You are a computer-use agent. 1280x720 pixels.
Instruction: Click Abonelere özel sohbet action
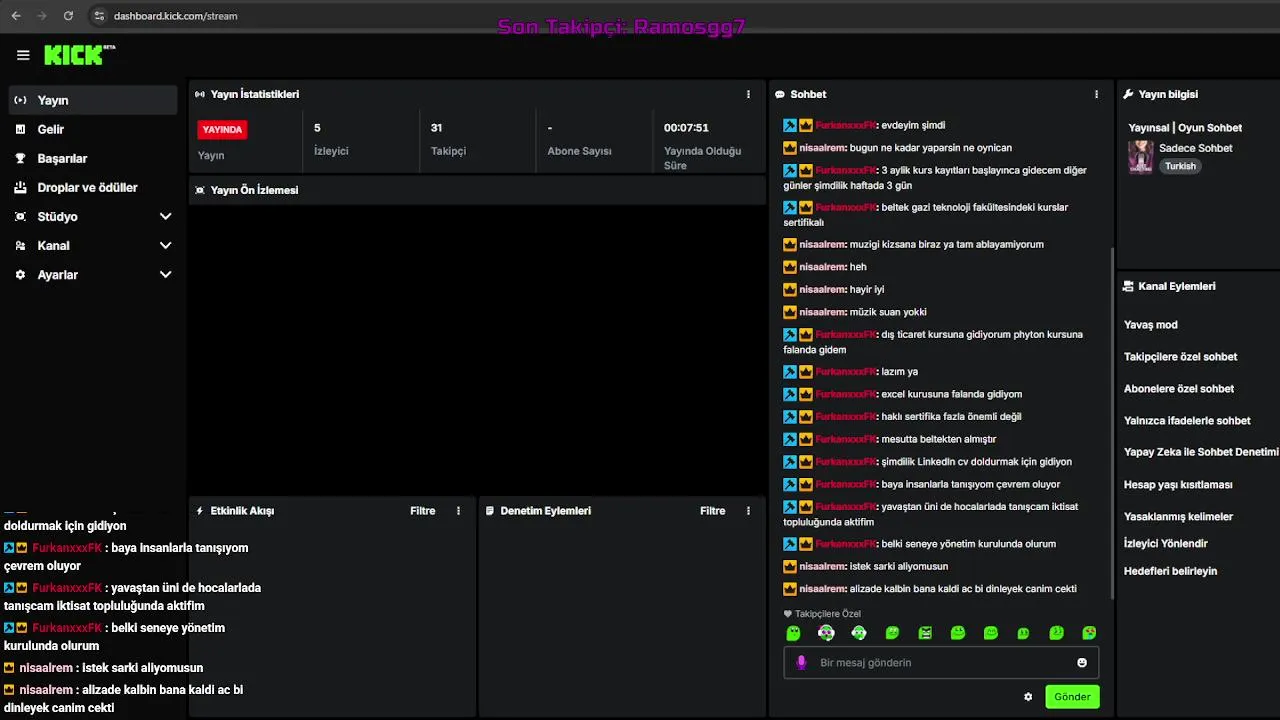pyautogui.click(x=1179, y=388)
